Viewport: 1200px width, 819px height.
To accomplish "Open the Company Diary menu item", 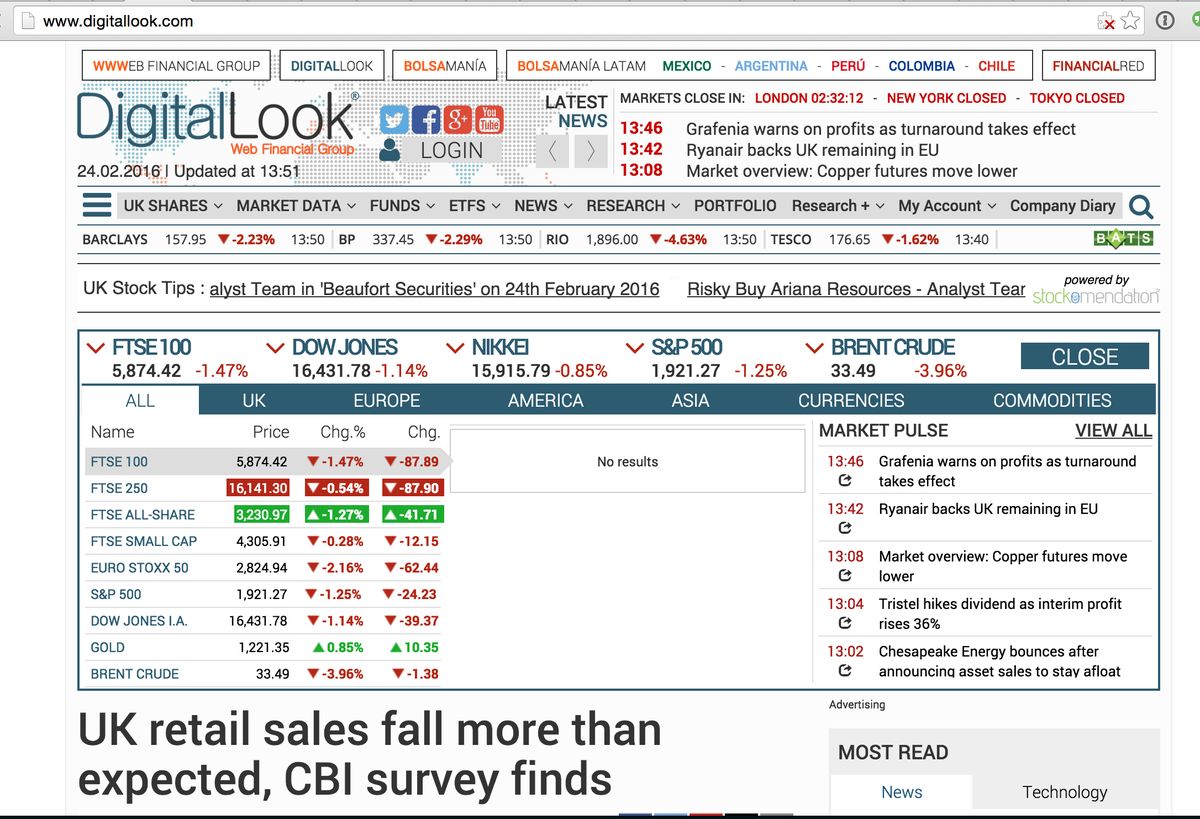I will click(x=1062, y=205).
